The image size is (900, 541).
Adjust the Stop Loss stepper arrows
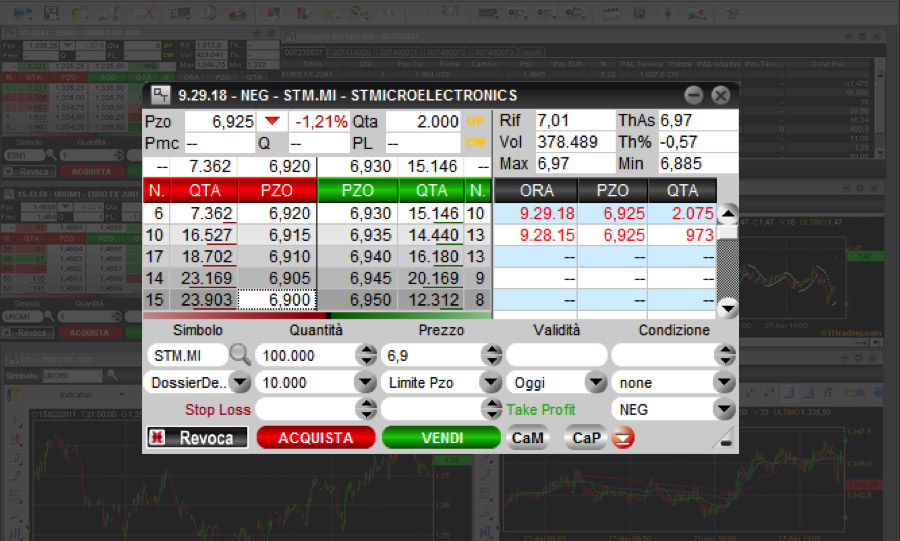(366, 409)
